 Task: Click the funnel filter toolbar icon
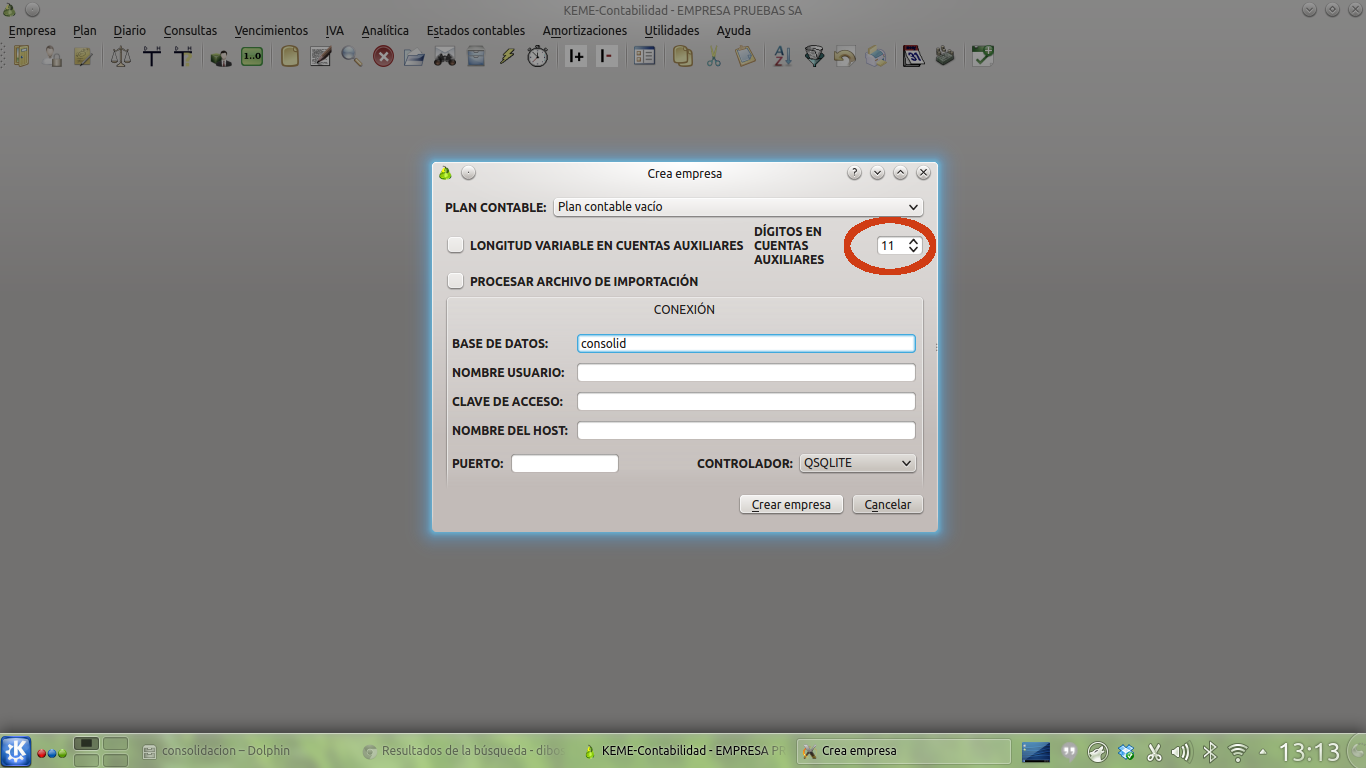[814, 57]
